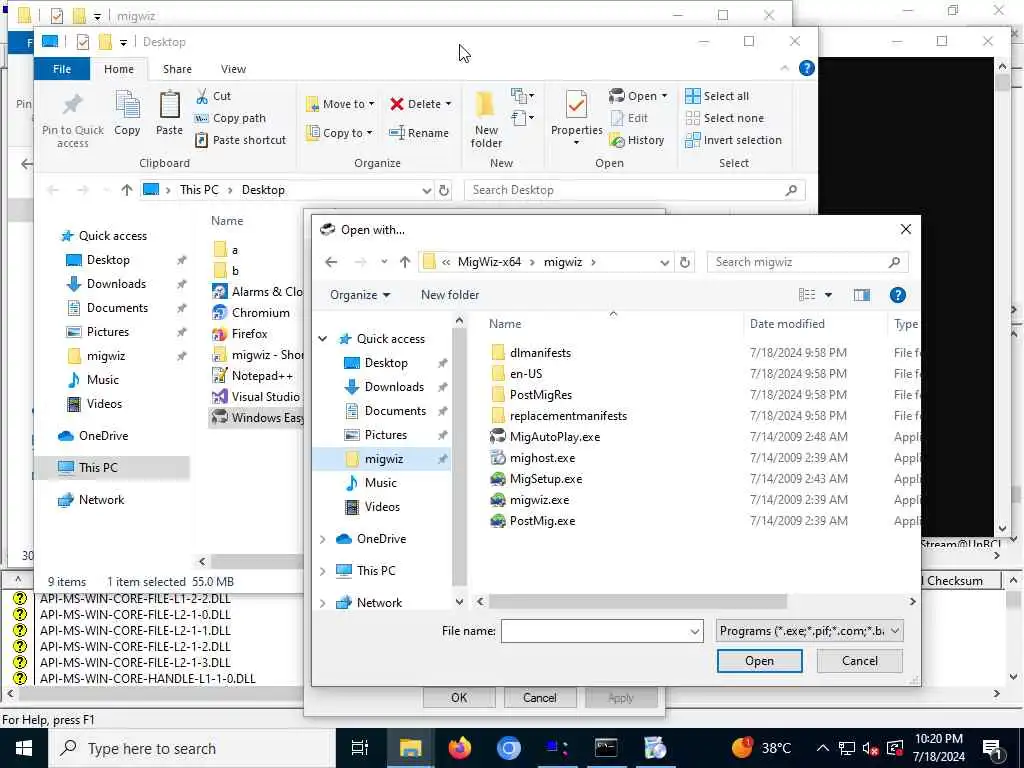Screen dimensions: 1024x768
Task: Open the Organize menu in dialog
Action: pyautogui.click(x=360, y=295)
